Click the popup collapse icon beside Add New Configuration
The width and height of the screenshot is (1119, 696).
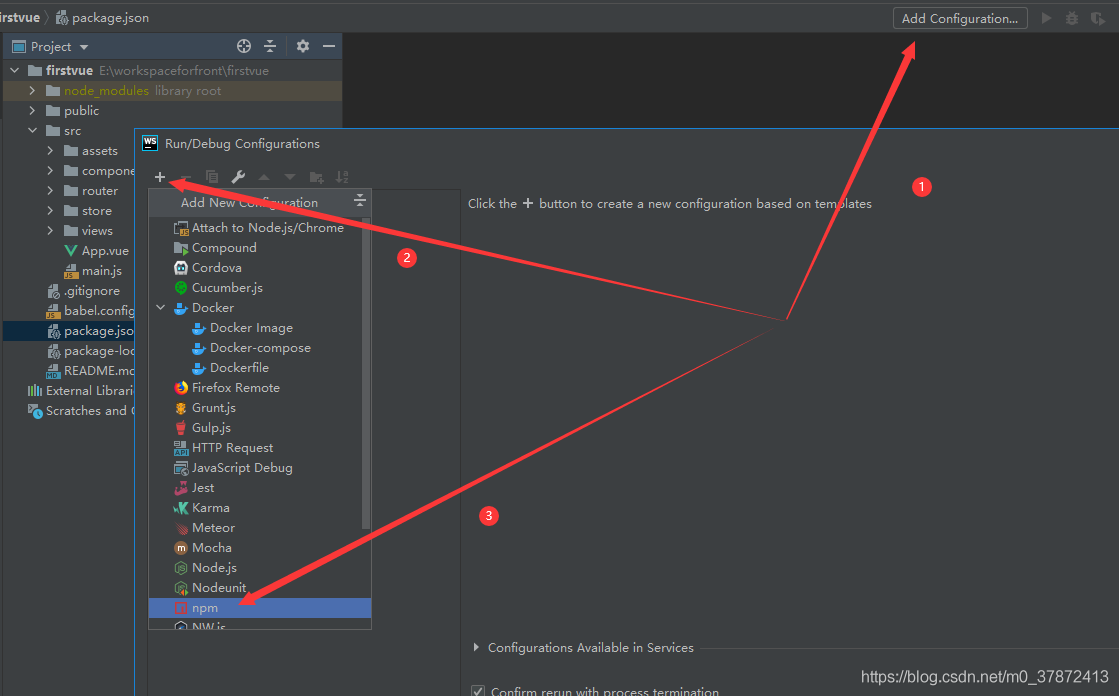(360, 201)
